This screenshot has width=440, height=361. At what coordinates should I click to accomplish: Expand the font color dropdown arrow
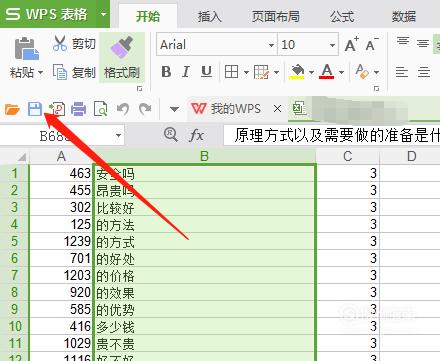tap(341, 72)
